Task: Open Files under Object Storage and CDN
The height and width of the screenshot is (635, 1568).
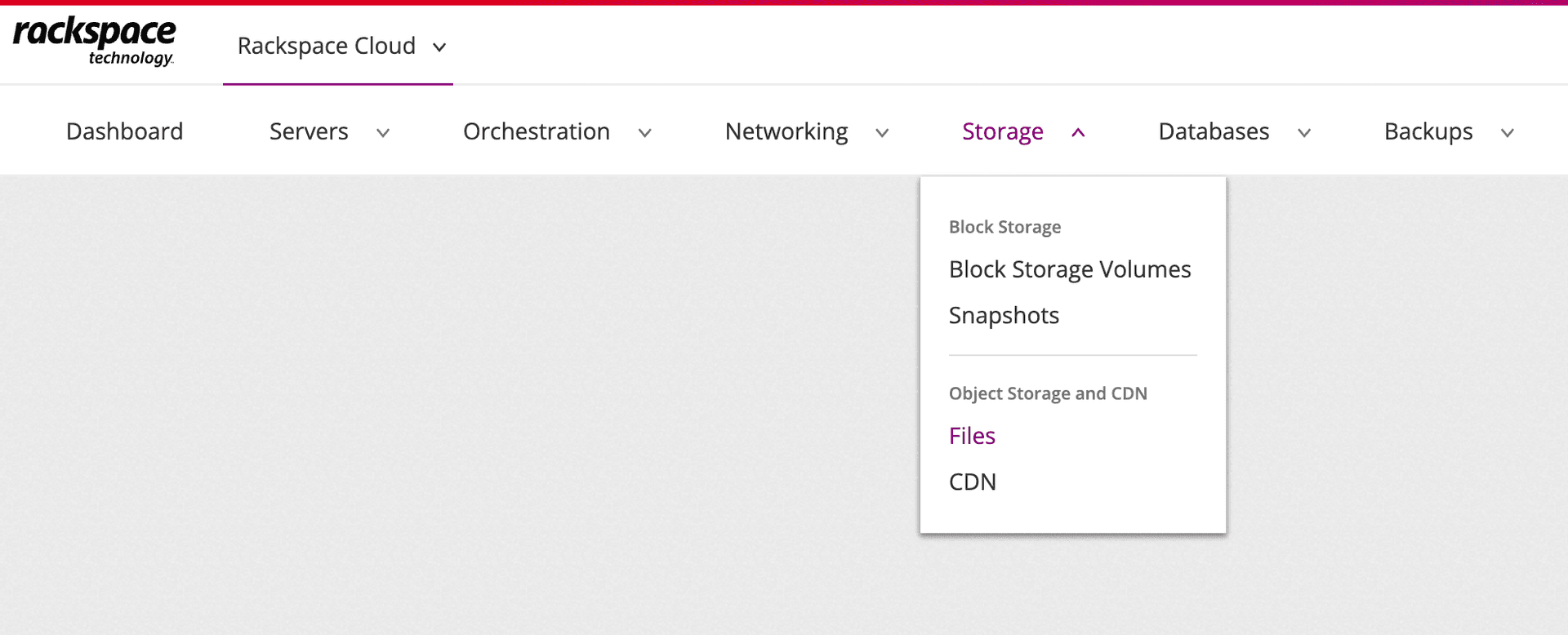Action: point(972,436)
